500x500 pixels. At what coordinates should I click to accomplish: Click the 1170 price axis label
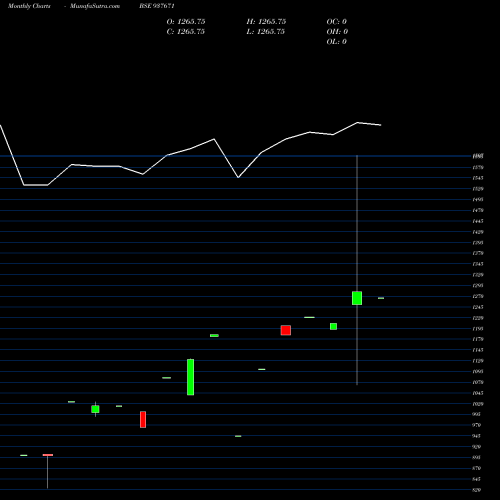click(x=478, y=339)
